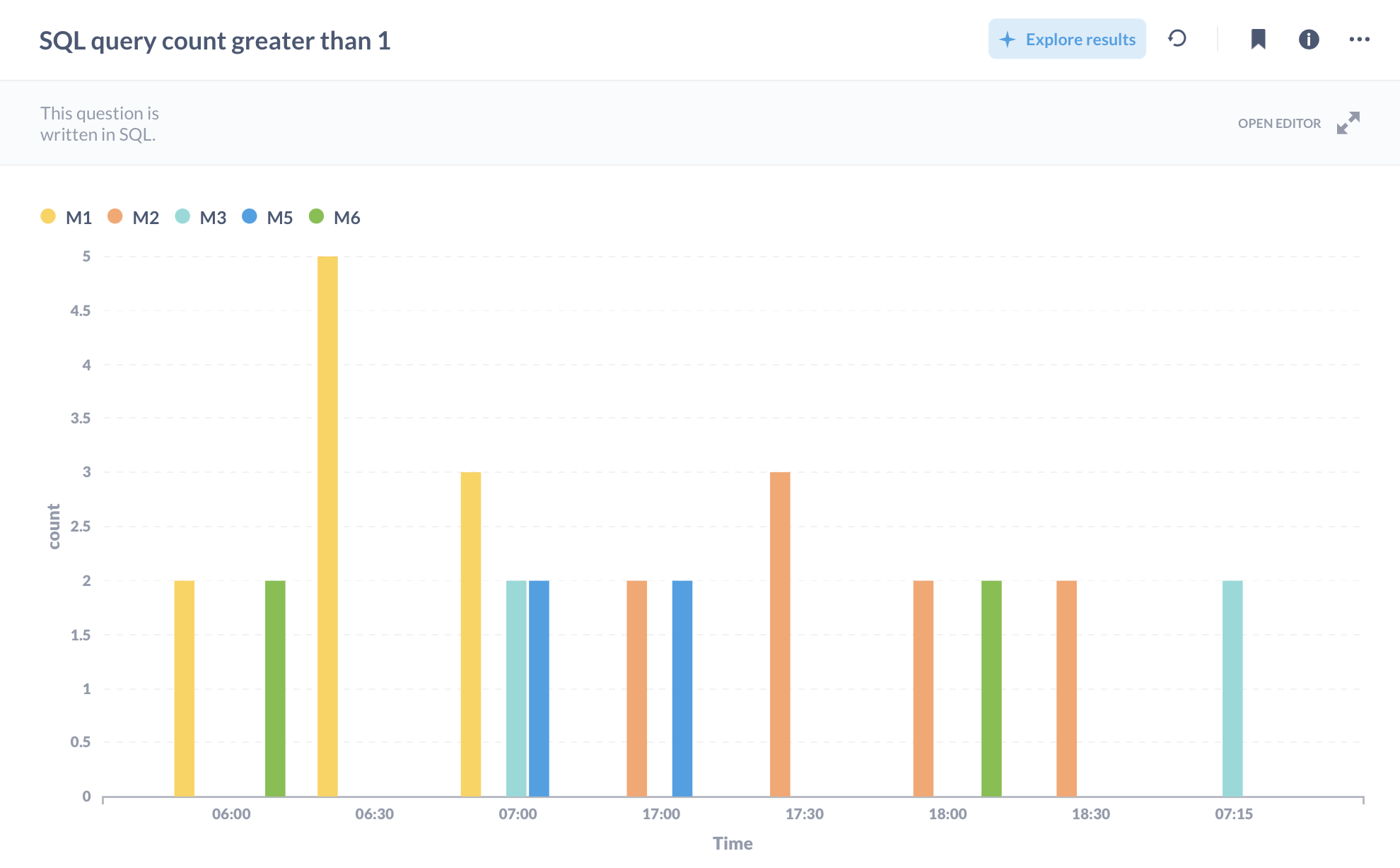Toggle the M3 series in legend
Screen dimensions: 1400x868
click(201, 217)
